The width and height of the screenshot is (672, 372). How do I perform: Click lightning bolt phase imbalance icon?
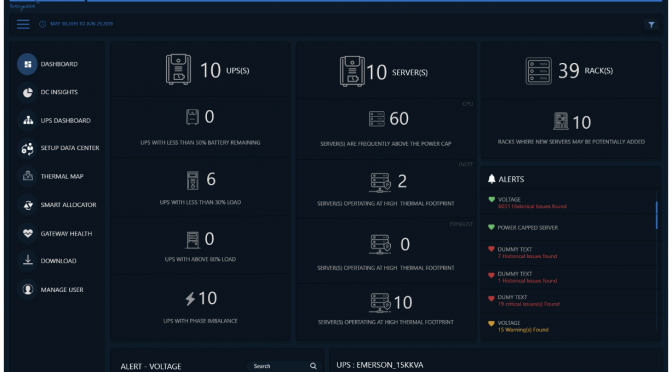pos(190,299)
